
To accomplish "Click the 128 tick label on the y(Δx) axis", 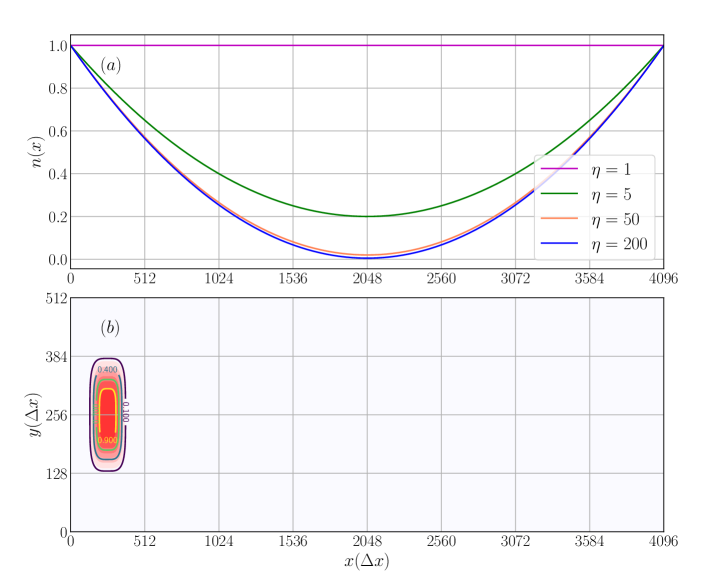I will 56,474.
